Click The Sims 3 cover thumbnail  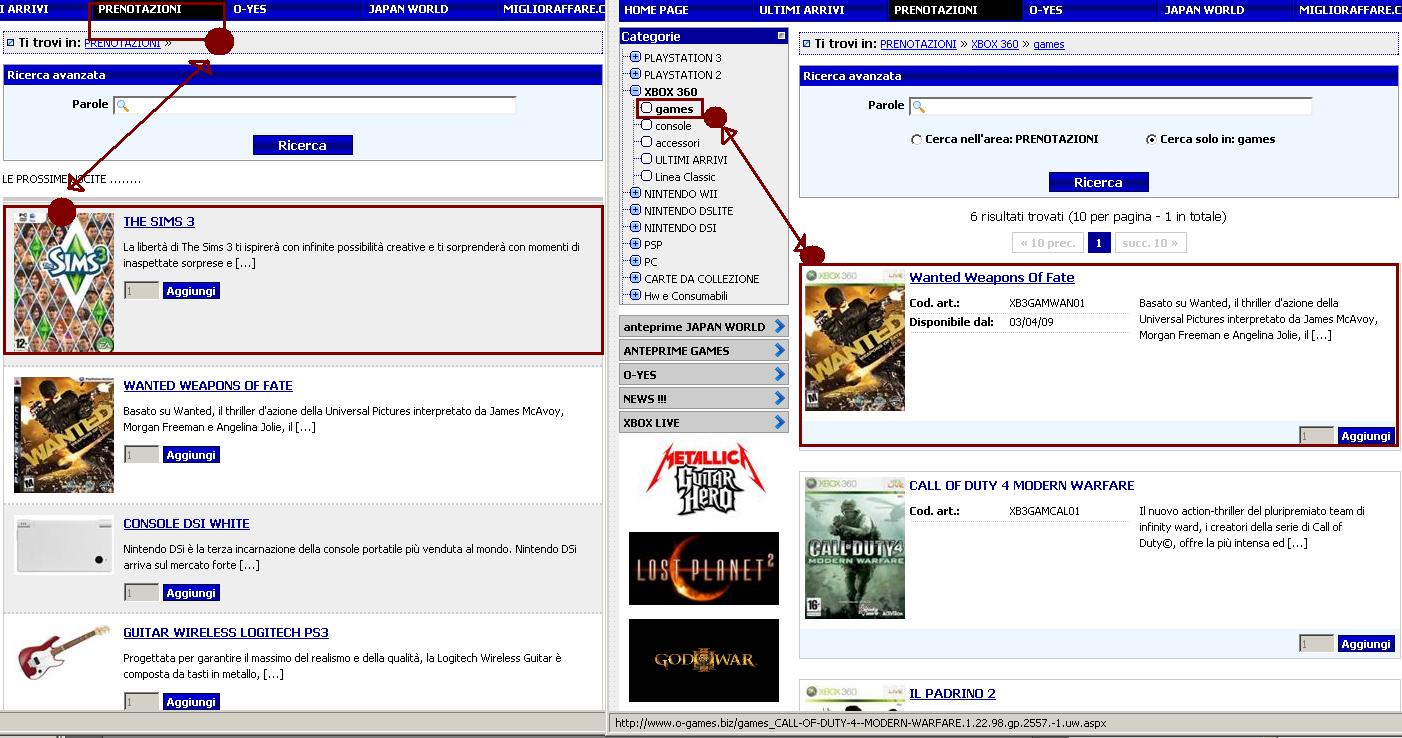point(64,282)
